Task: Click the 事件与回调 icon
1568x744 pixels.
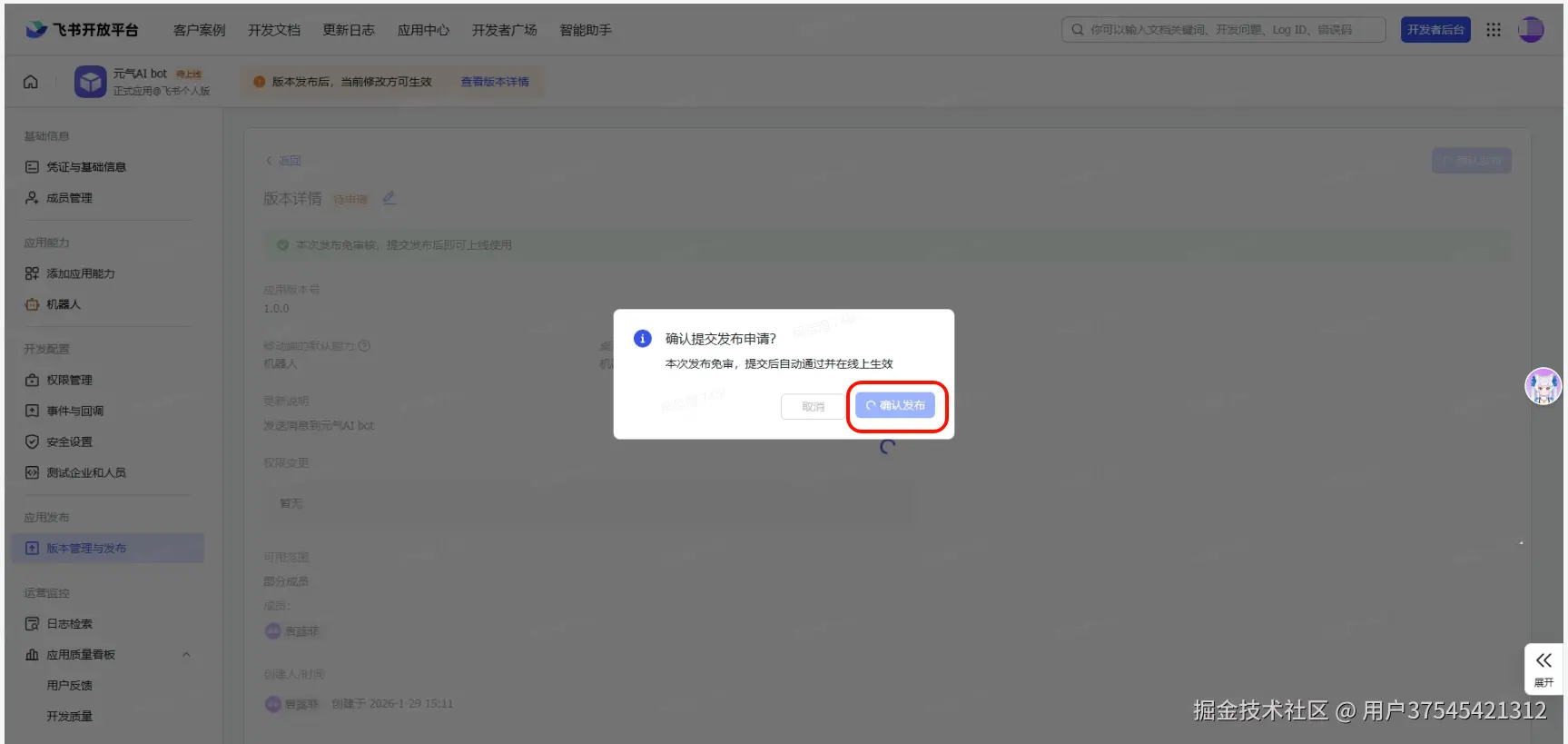Action: (32, 411)
